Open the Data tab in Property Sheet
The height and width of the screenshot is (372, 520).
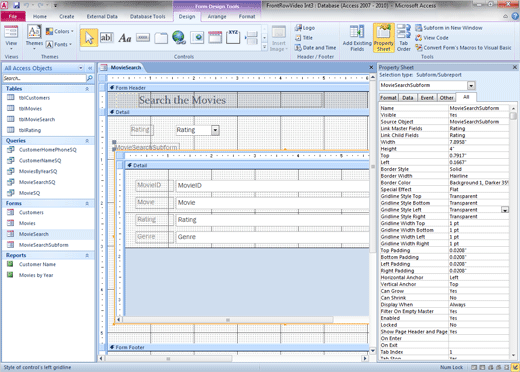pyautogui.click(x=407, y=98)
